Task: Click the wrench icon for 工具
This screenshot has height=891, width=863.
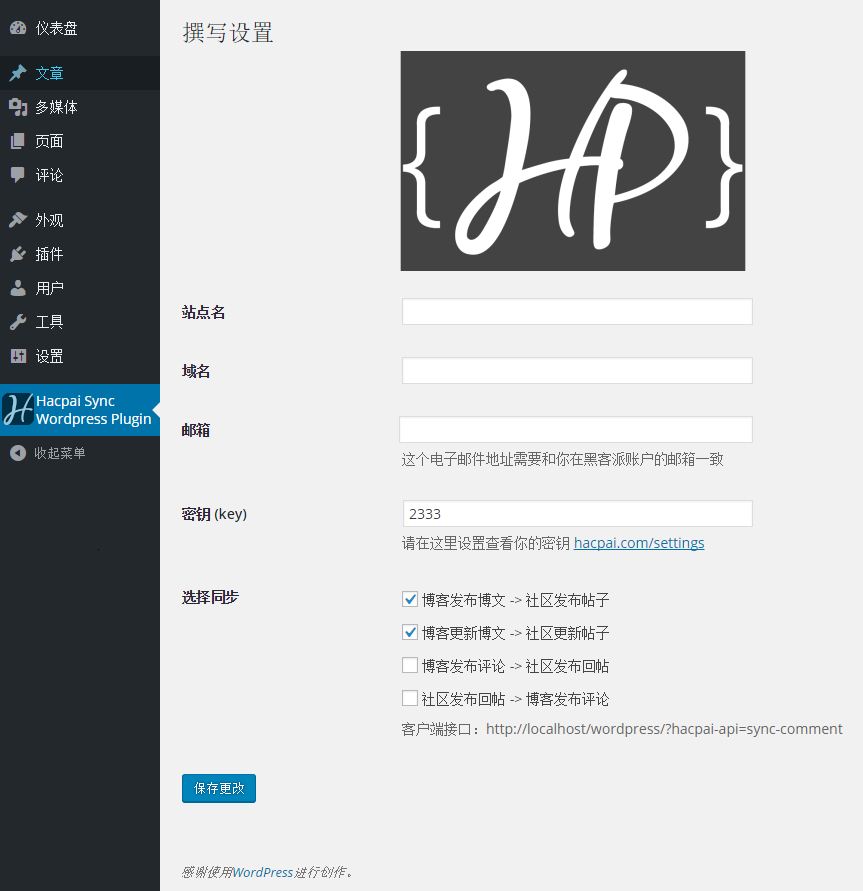Action: click(18, 322)
